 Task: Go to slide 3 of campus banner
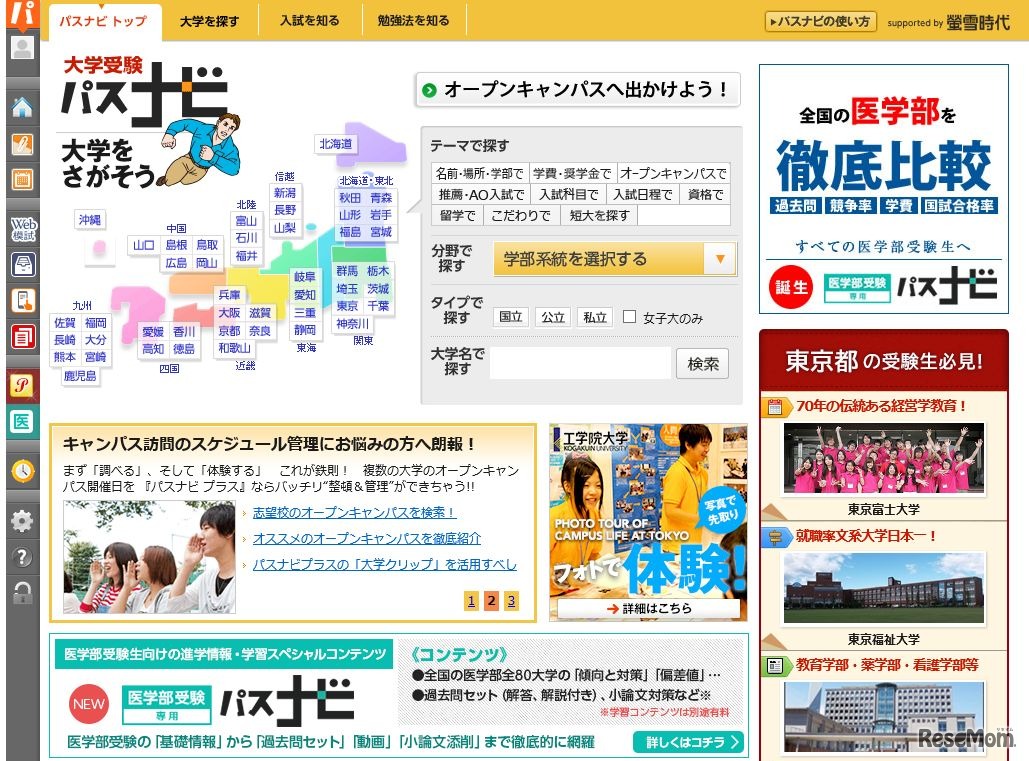511,600
